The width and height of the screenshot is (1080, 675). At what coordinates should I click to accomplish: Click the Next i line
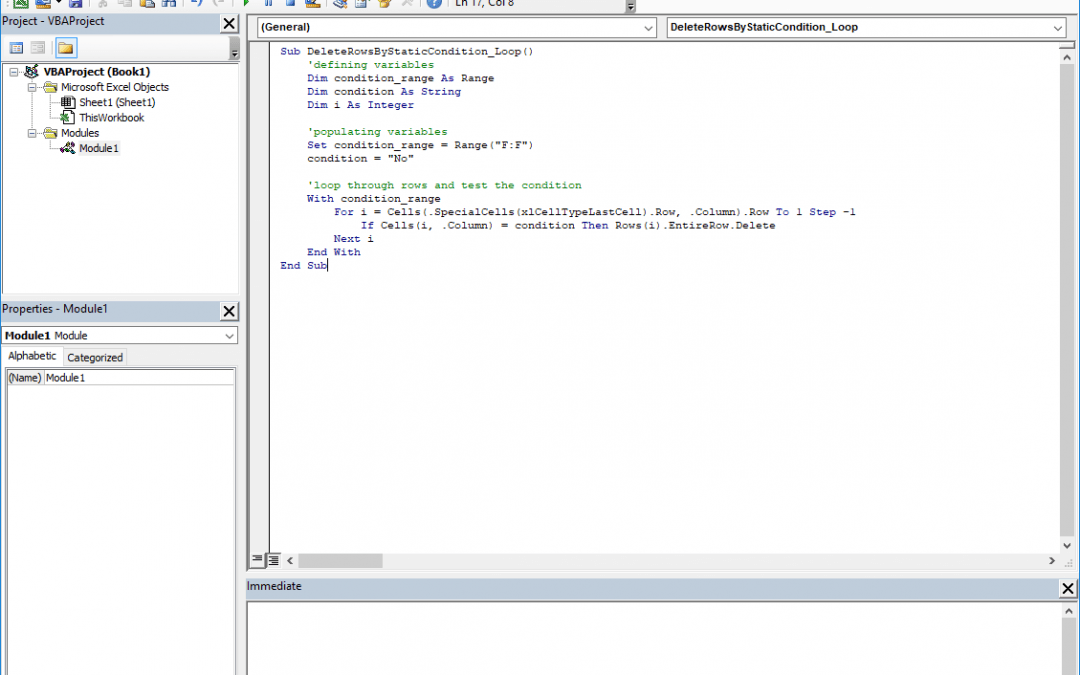click(x=353, y=239)
